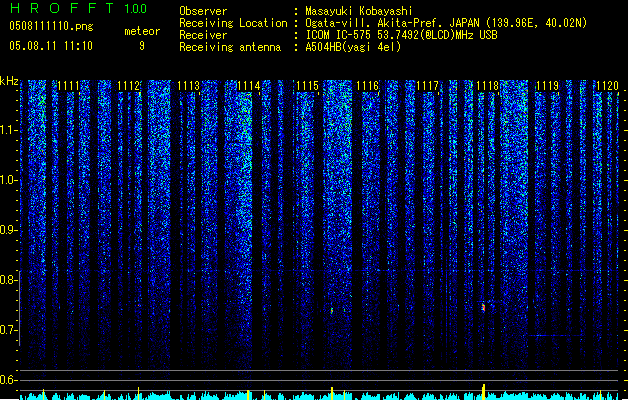This screenshot has width=629, height=400.
Task: Click the 'Observer' field label
Action: [x=203, y=11]
